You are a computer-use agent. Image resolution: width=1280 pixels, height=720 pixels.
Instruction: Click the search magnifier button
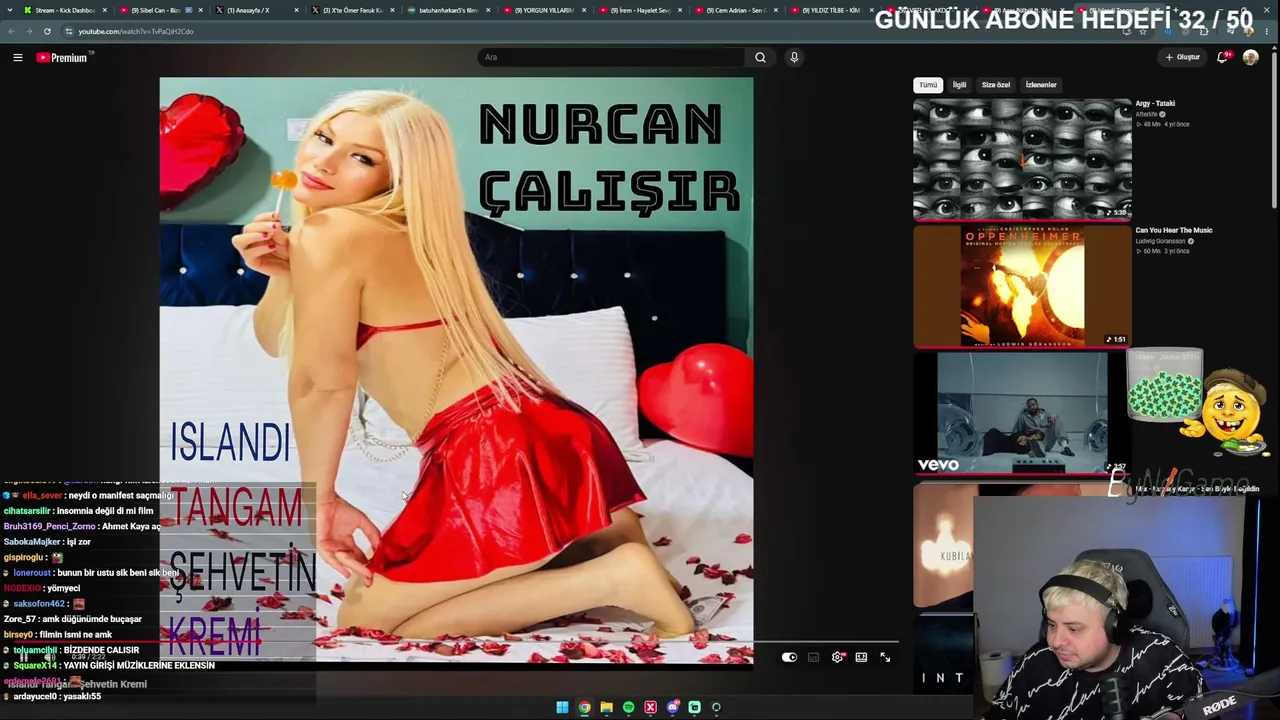(760, 57)
